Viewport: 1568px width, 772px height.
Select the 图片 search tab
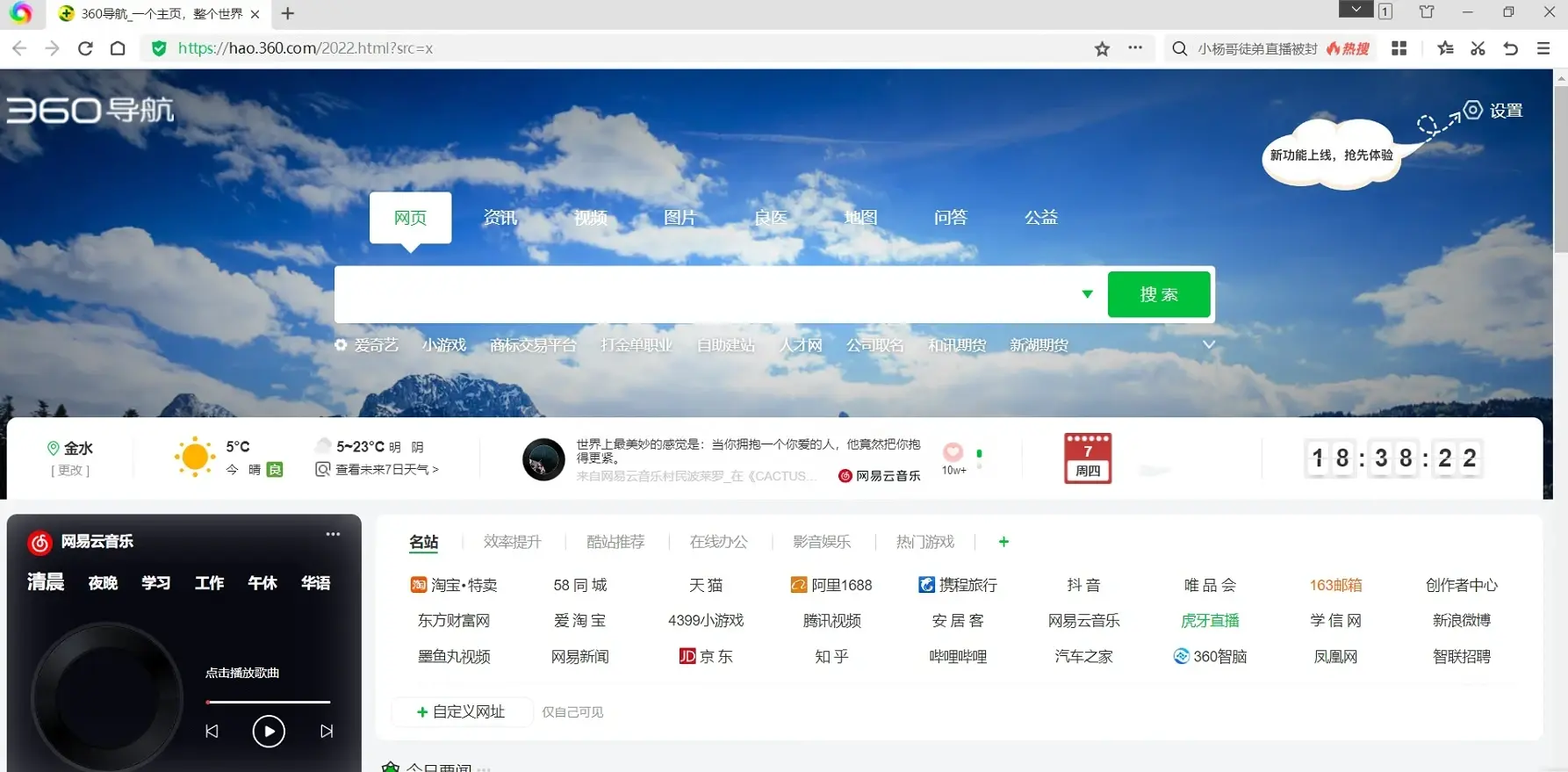(680, 217)
